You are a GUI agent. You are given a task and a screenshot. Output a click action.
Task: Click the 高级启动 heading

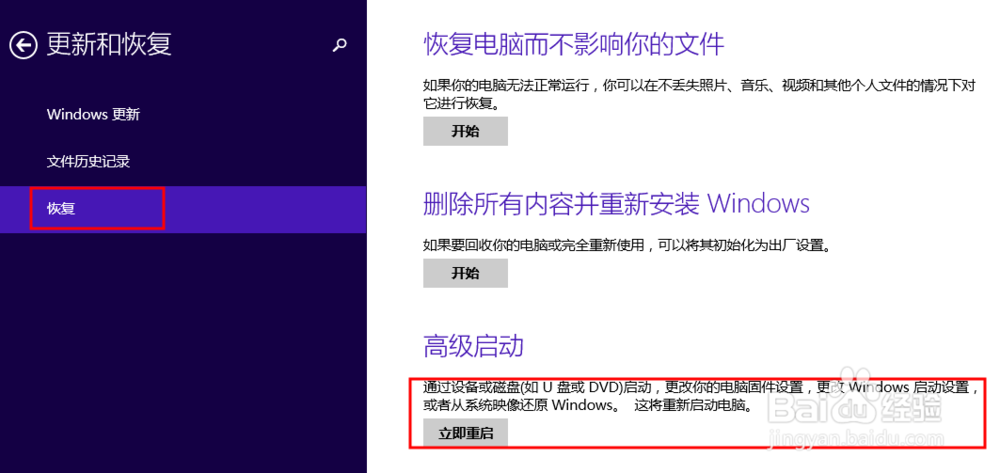(x=473, y=346)
